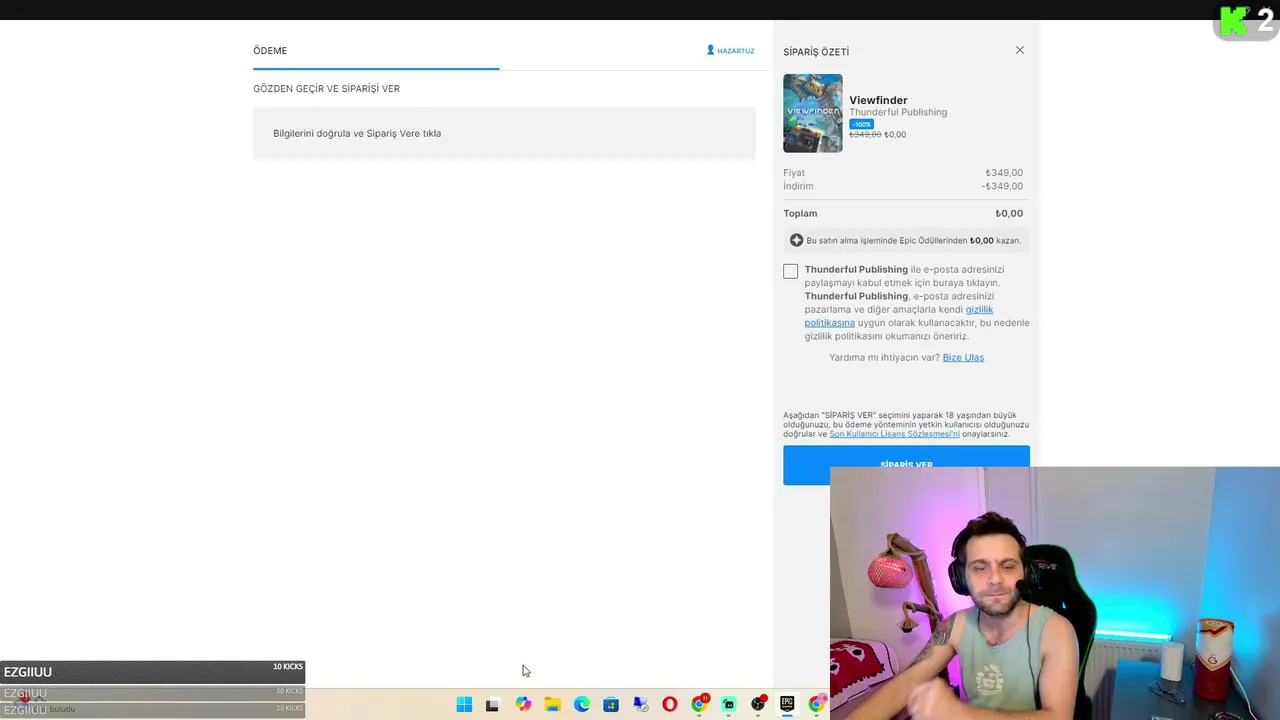The height and width of the screenshot is (720, 1280).
Task: Open the monitor shortcut icon beside Opera
Action: point(641,704)
